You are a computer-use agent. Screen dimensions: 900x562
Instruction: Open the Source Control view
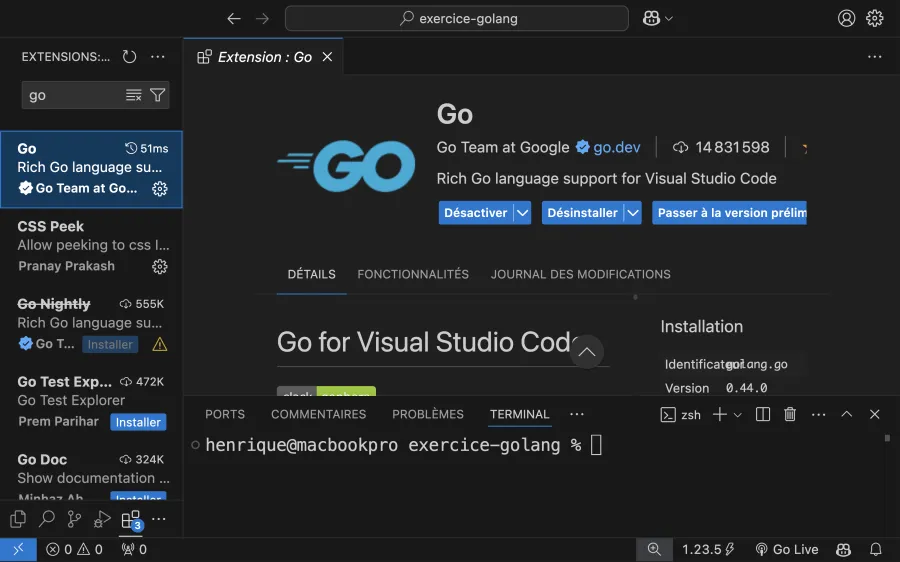tap(74, 519)
